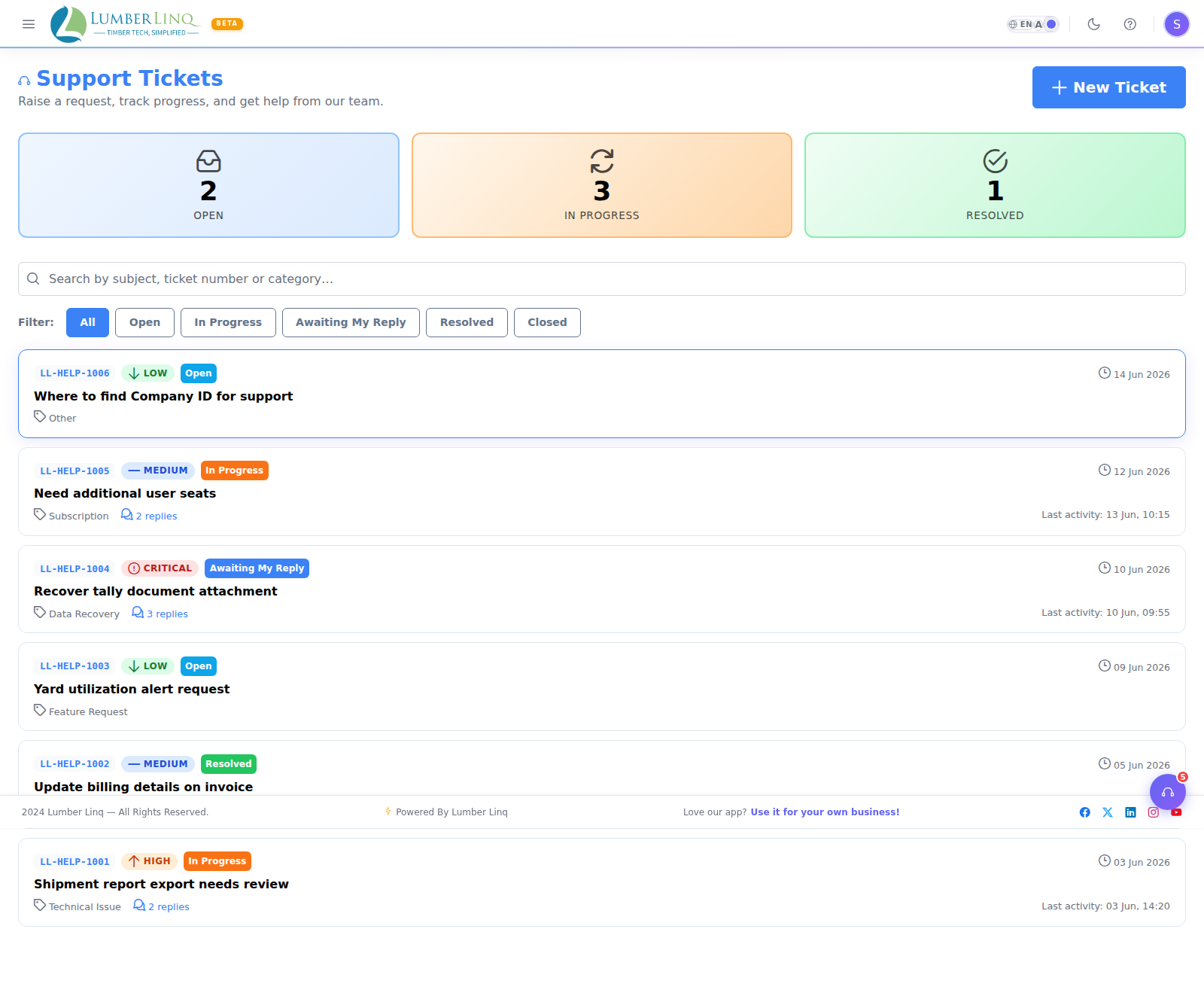The width and height of the screenshot is (1204, 1002).
Task: Open the X (Twitter) social icon
Action: [1108, 812]
